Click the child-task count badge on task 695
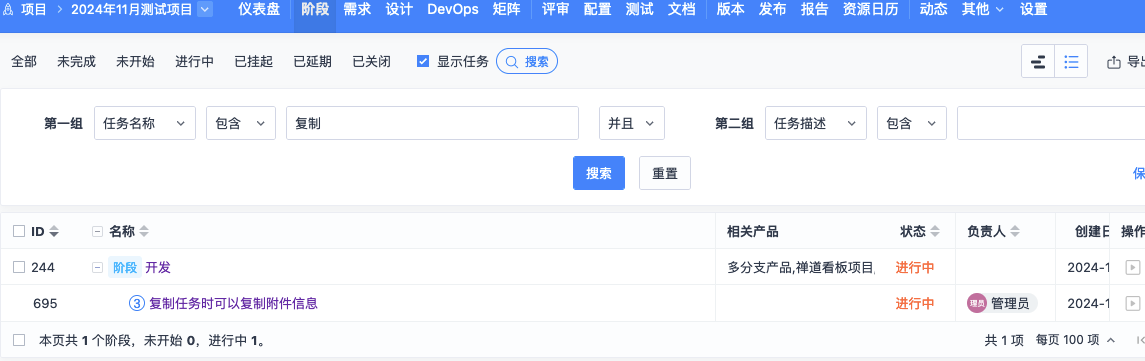 tap(137, 303)
